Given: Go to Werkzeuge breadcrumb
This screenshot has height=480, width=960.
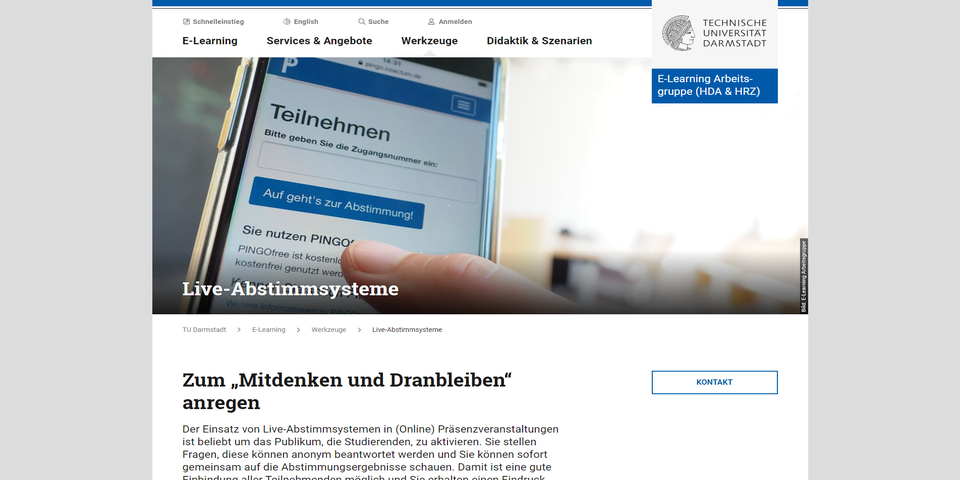Looking at the screenshot, I should [328, 329].
